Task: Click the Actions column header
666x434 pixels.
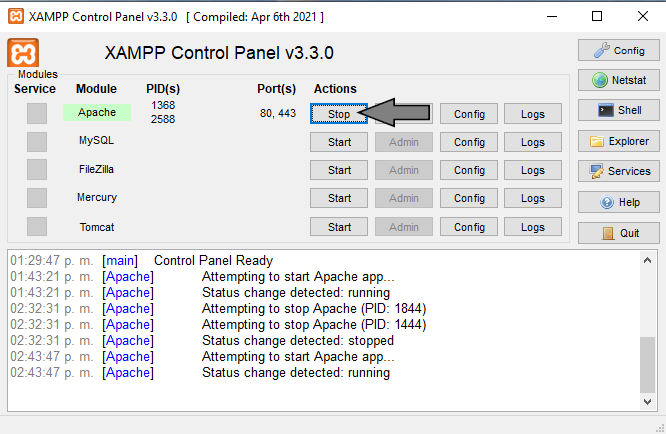Action: (x=335, y=88)
